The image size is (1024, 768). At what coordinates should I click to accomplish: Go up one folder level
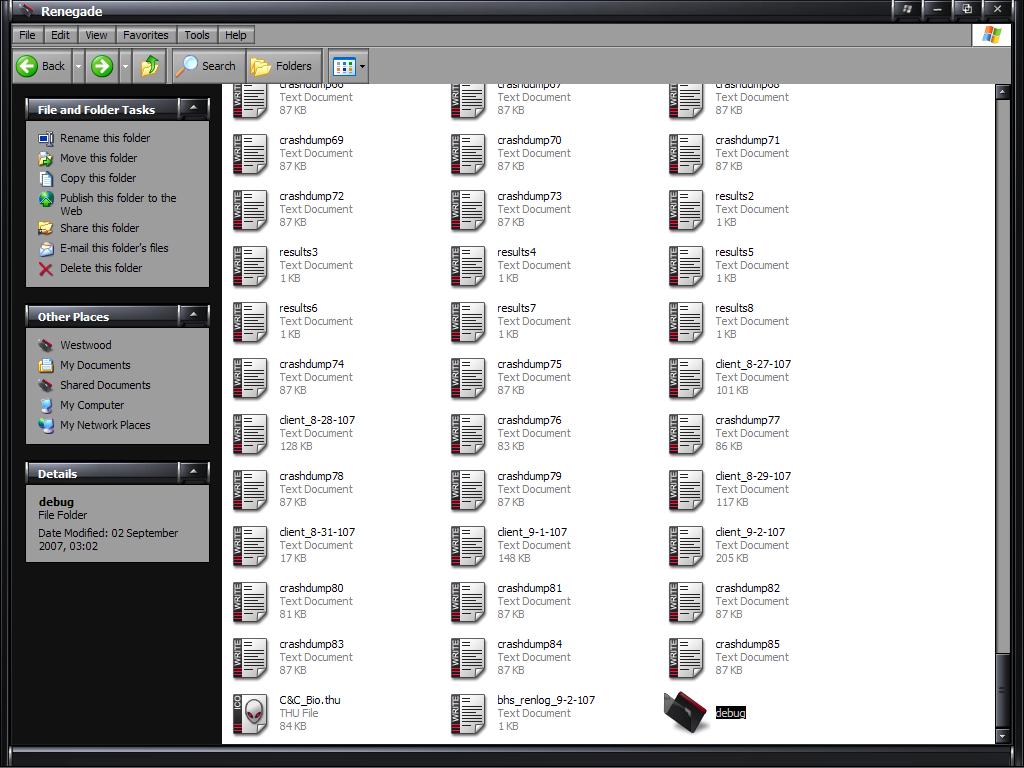pos(150,66)
